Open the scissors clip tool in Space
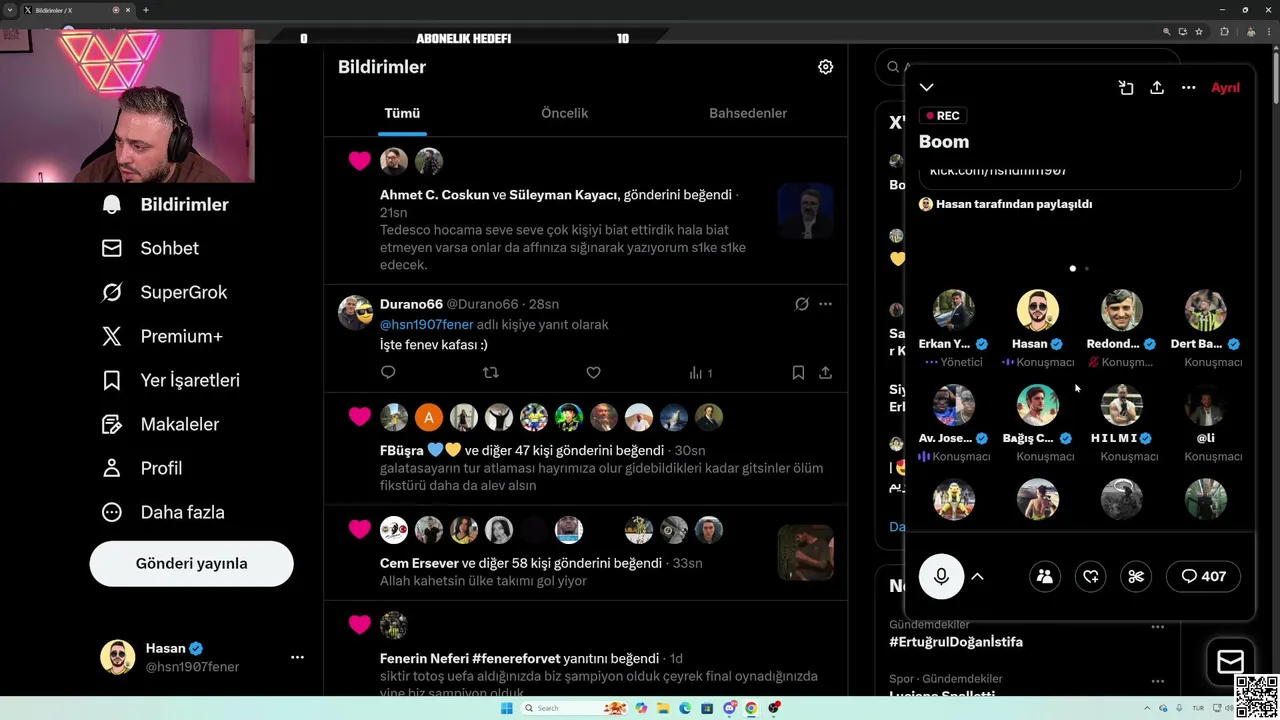 (1136, 576)
